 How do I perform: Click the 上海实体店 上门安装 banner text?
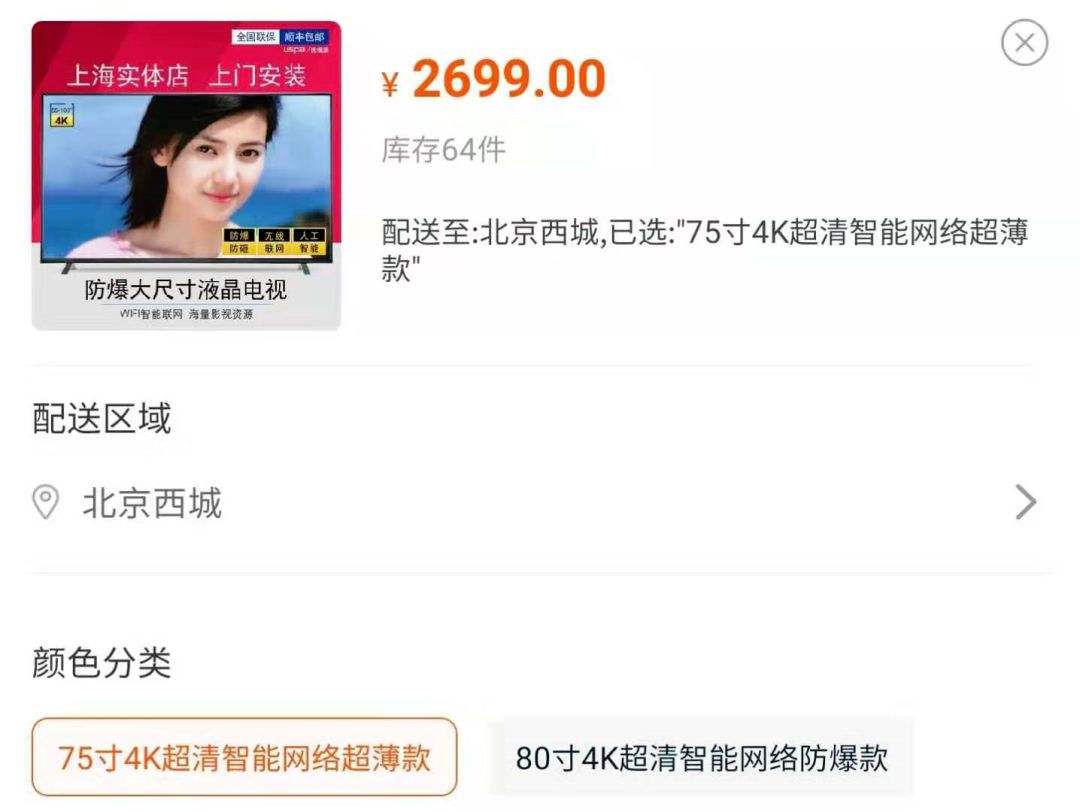point(187,74)
